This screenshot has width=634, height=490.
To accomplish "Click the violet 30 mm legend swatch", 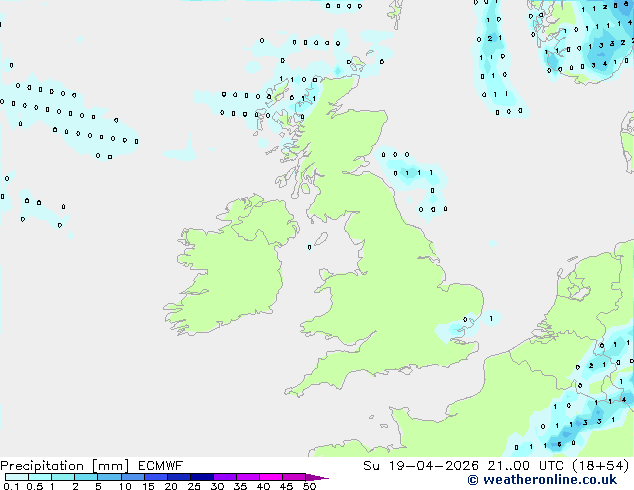I will point(225,477).
